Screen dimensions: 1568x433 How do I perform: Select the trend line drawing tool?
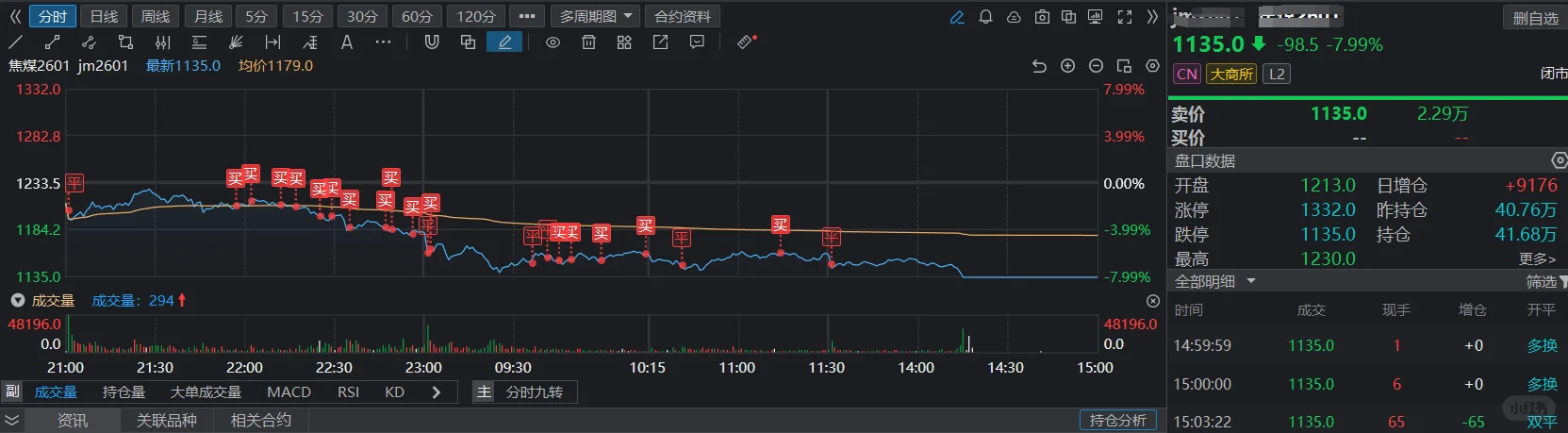(x=15, y=42)
